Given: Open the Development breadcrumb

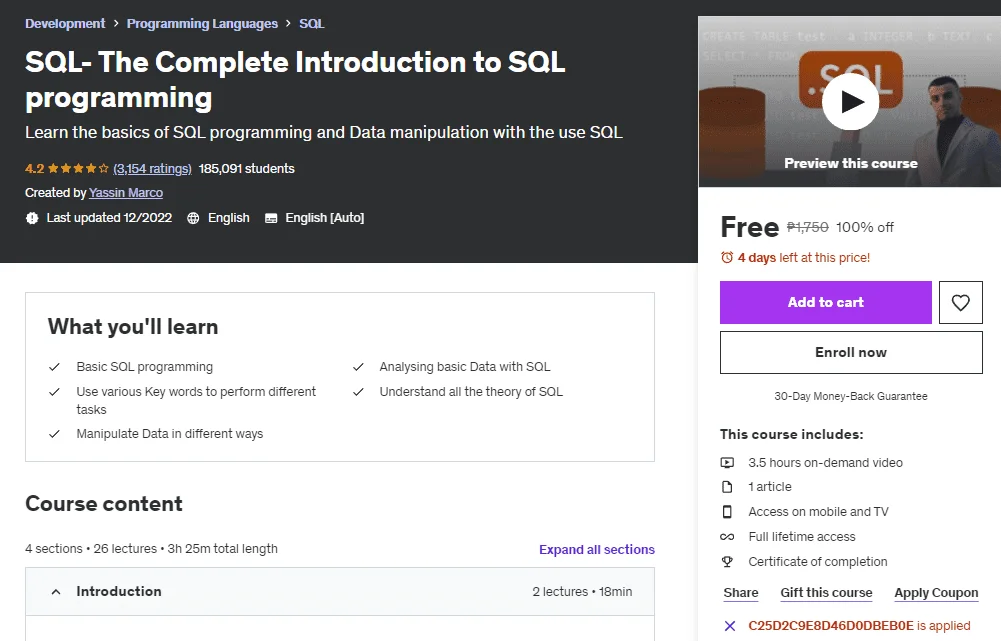Looking at the screenshot, I should pos(65,24).
